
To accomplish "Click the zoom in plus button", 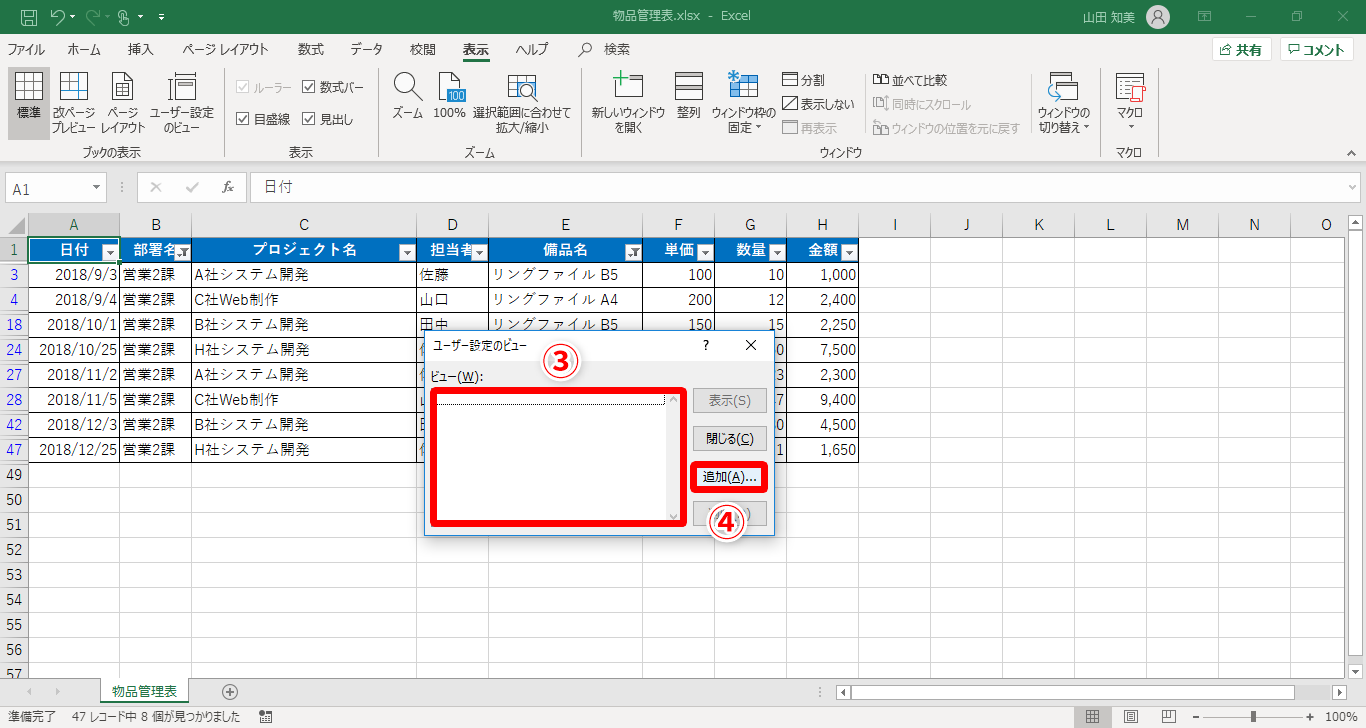I will 1309,716.
